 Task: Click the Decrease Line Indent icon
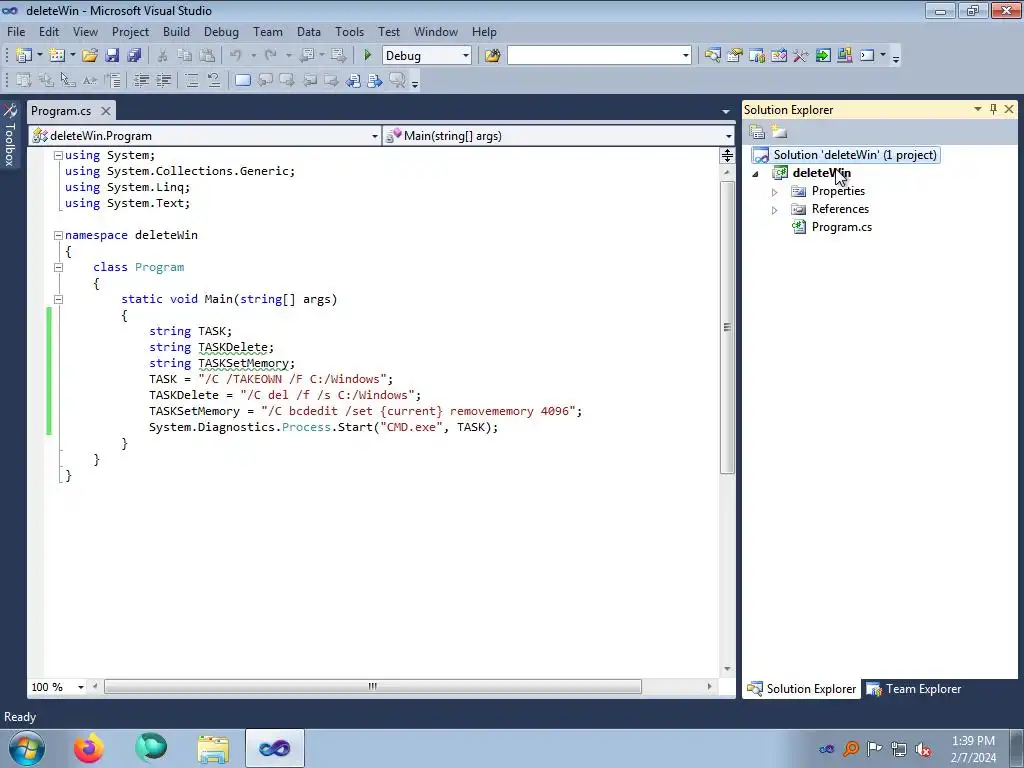point(141,80)
